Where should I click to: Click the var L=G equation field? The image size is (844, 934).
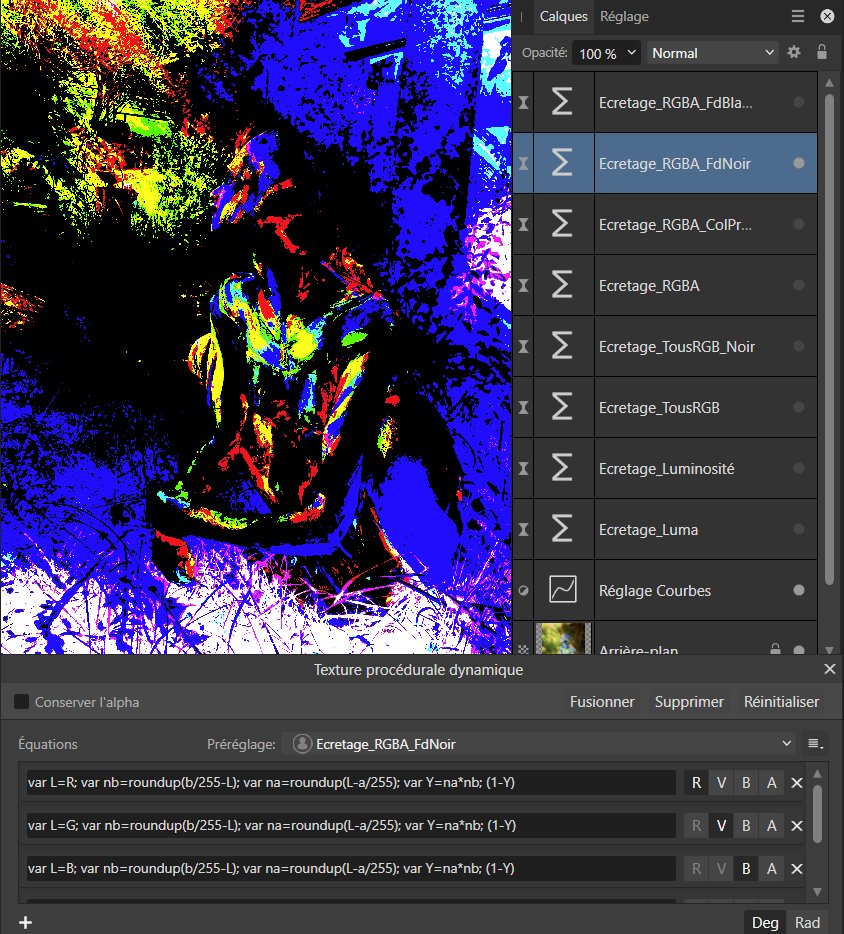click(351, 826)
